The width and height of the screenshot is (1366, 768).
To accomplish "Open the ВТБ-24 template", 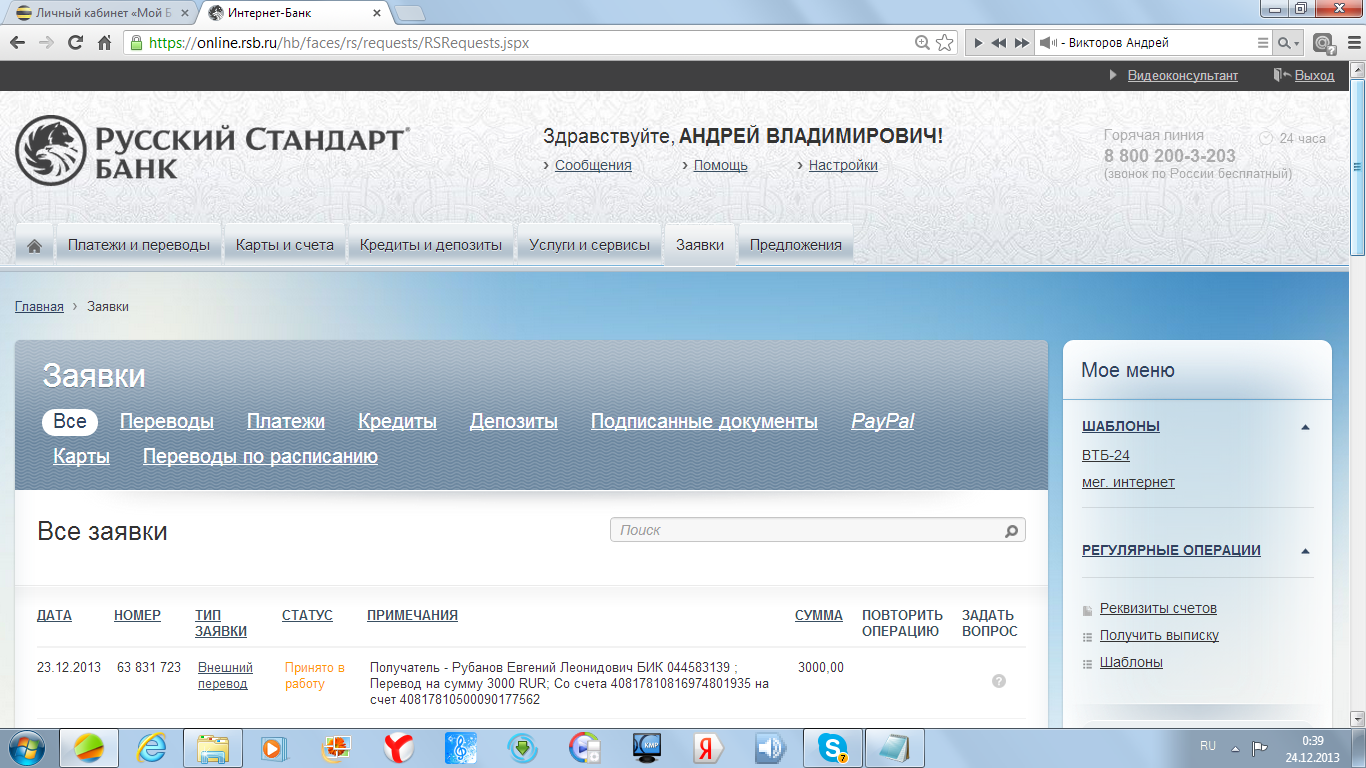I will click(x=1106, y=455).
